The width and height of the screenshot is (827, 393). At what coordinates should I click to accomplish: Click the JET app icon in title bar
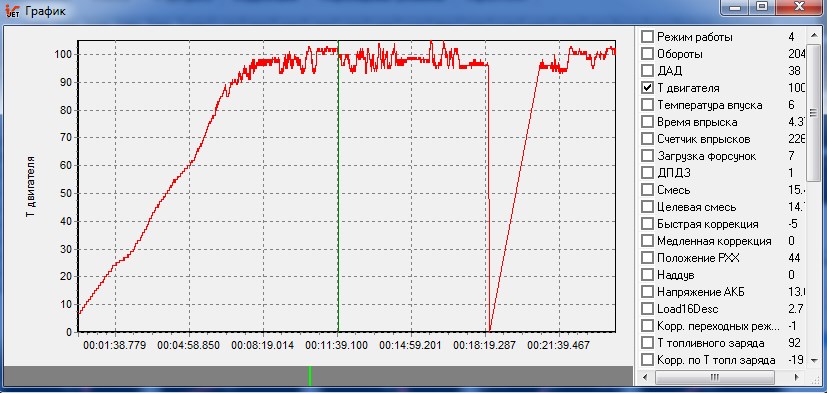tap(12, 11)
